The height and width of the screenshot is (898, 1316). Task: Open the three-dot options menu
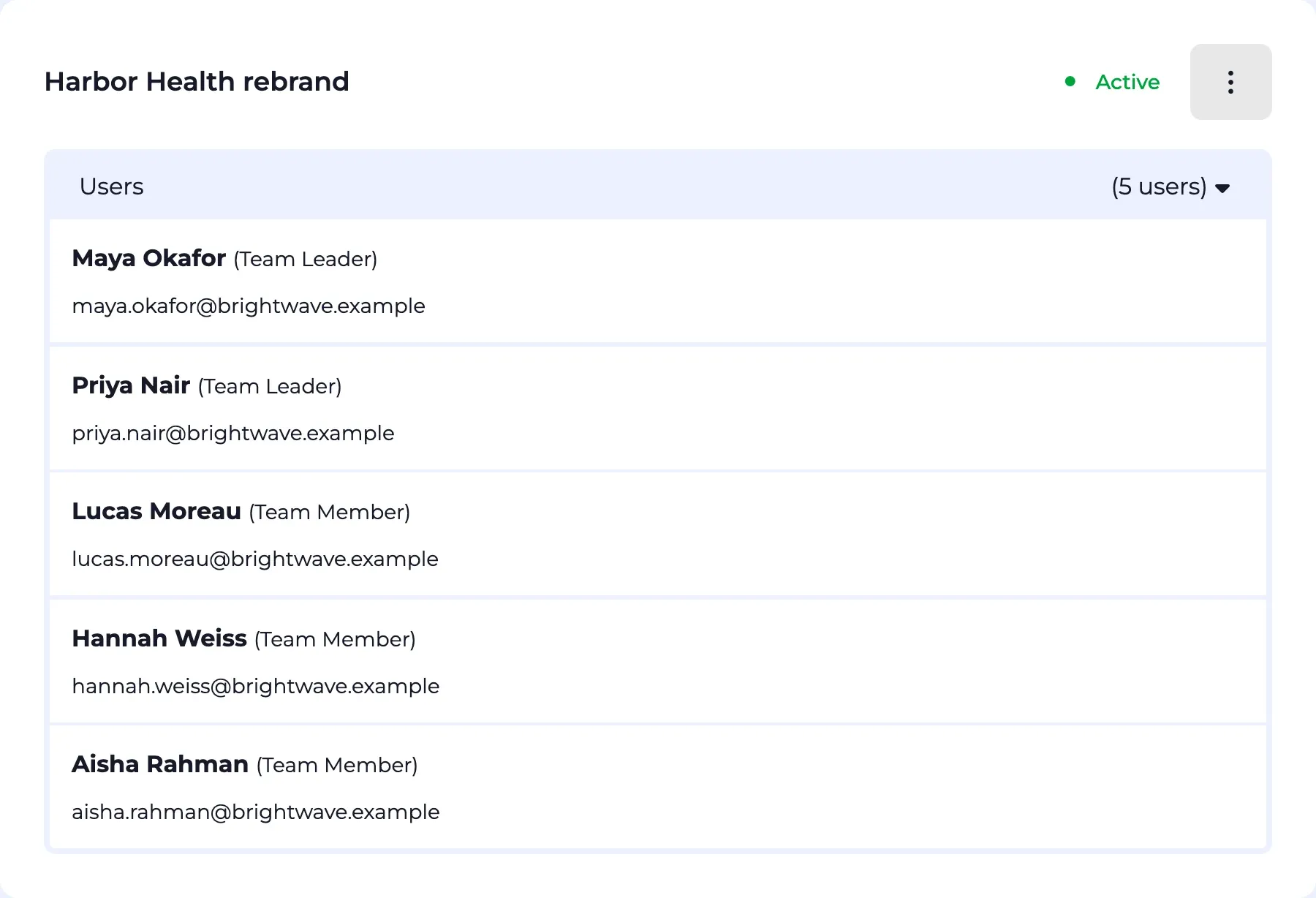(x=1230, y=82)
